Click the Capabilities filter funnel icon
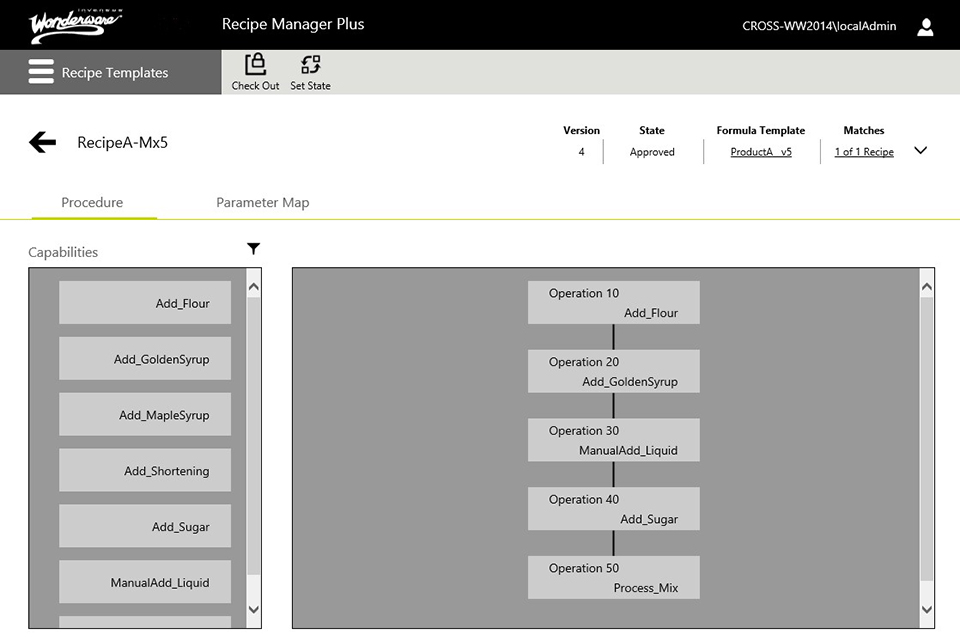This screenshot has width=960, height=641. [253, 249]
